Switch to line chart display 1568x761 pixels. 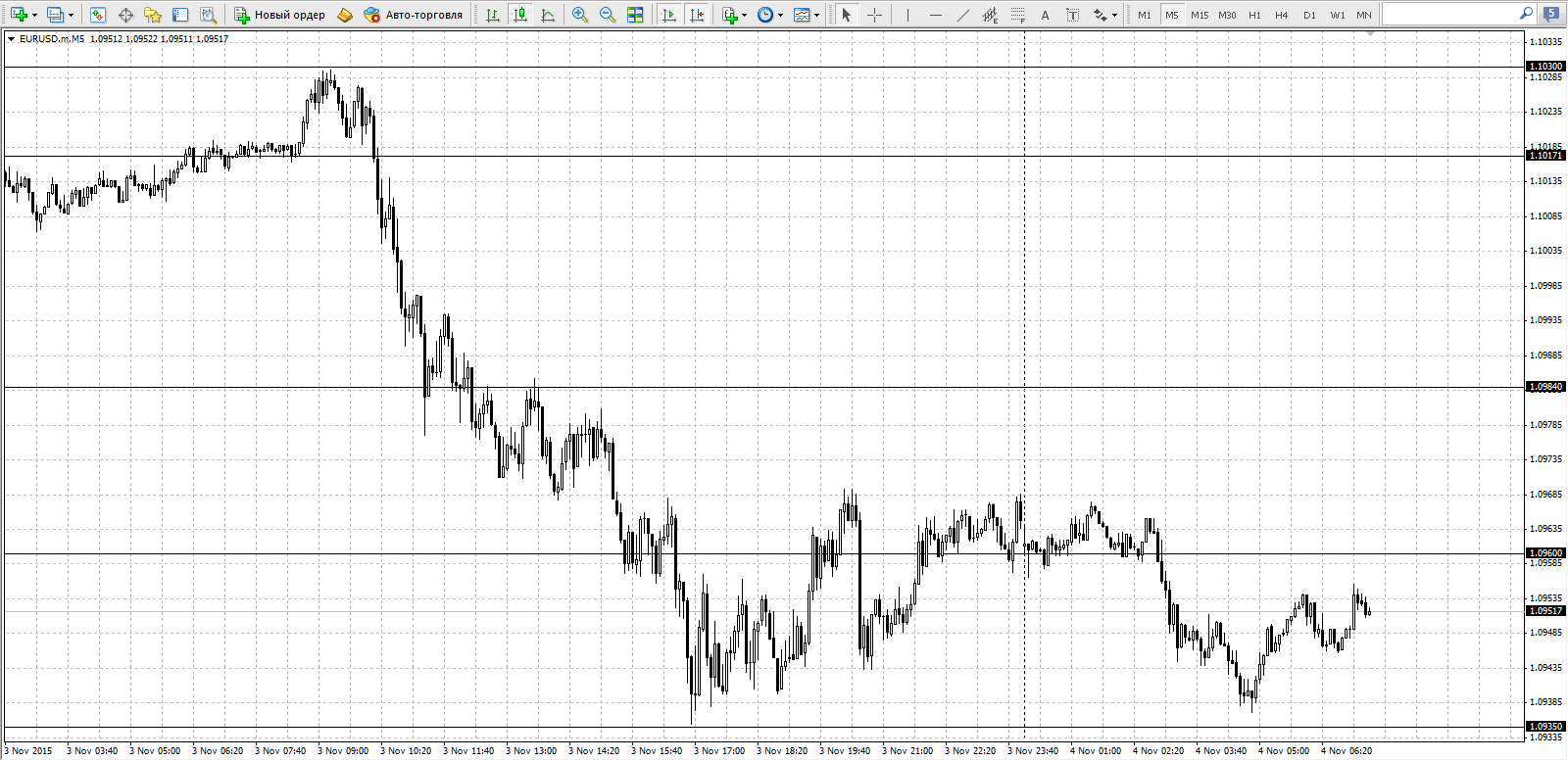pyautogui.click(x=548, y=15)
